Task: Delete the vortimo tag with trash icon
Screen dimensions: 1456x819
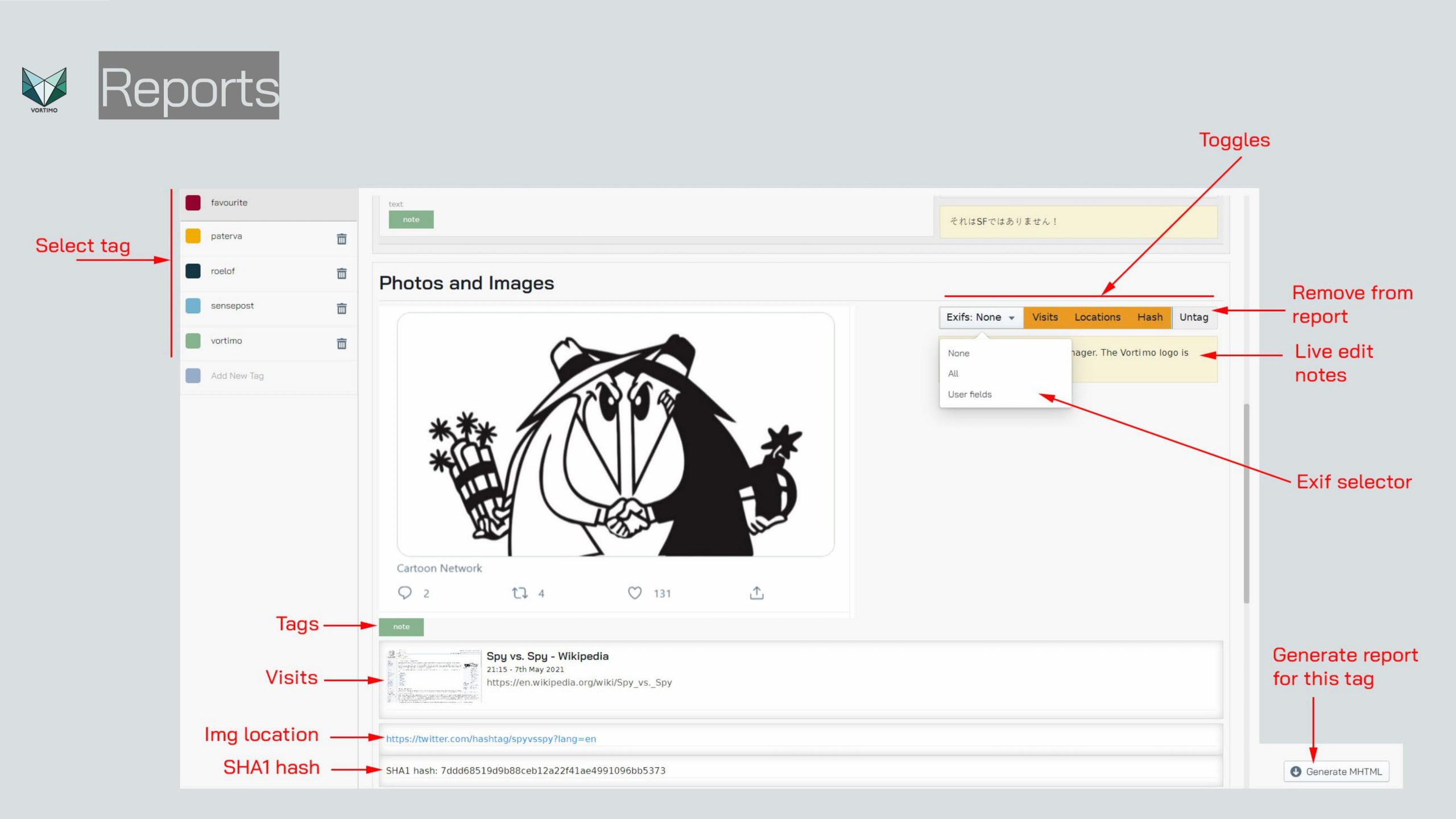Action: [341, 344]
